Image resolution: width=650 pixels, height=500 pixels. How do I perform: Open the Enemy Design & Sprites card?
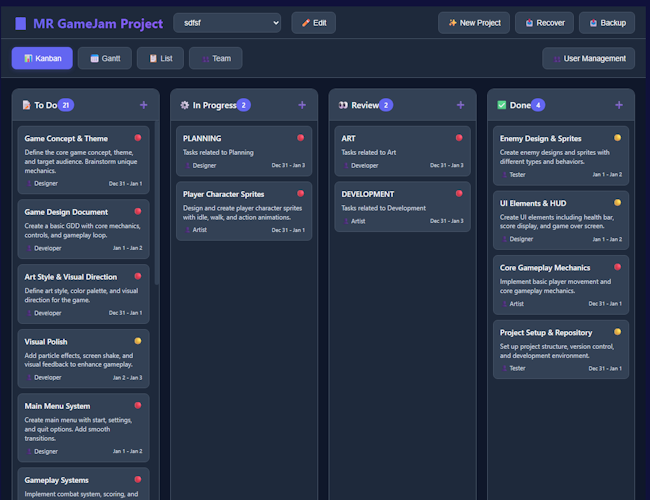[561, 156]
